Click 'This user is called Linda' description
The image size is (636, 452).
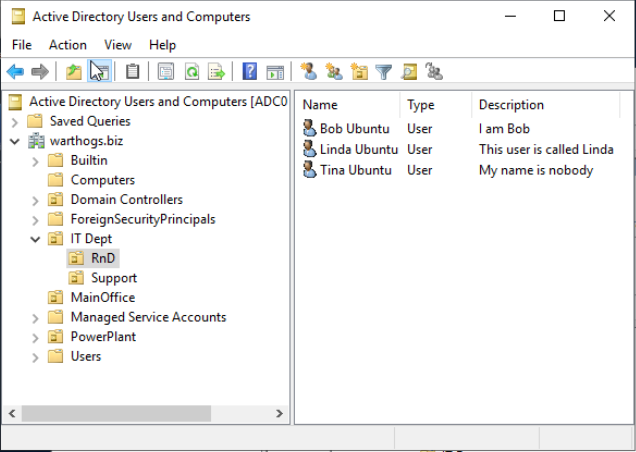[546, 149]
